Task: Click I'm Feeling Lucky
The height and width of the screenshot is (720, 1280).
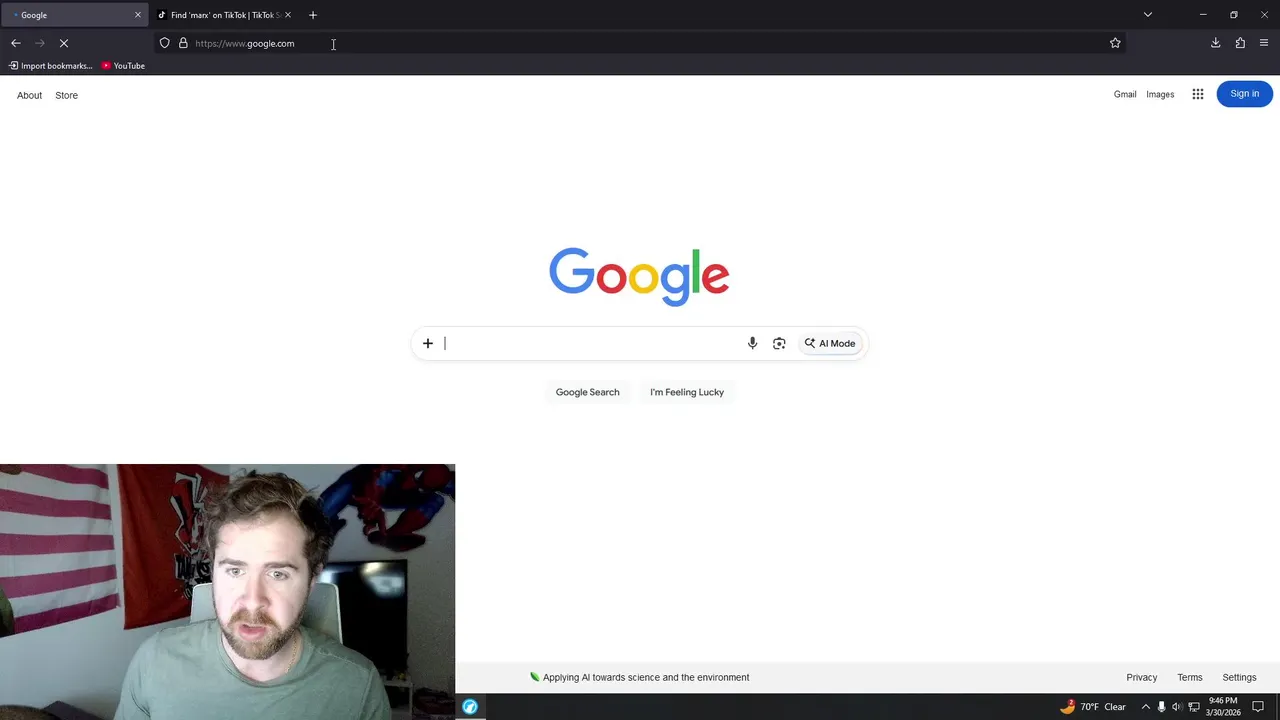Action: pos(687,392)
